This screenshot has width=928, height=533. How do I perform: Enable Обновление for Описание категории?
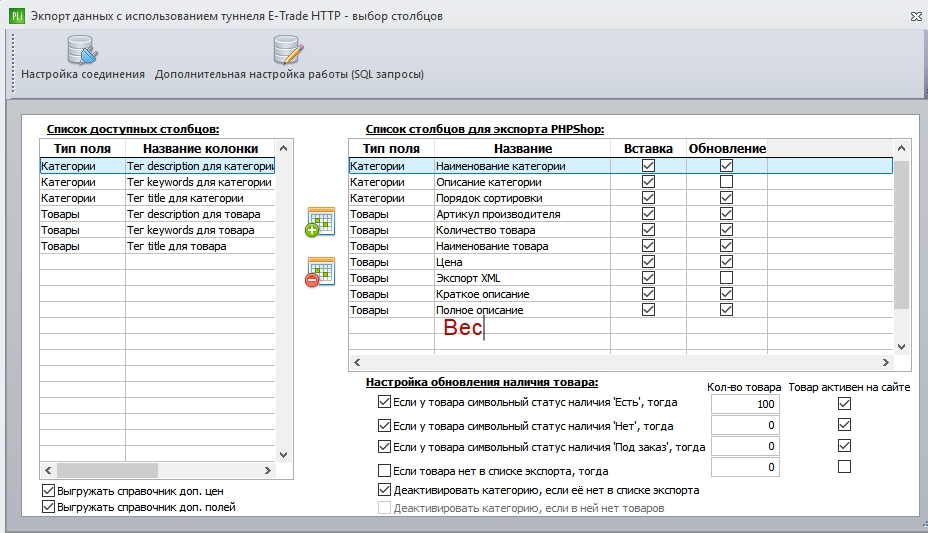click(x=726, y=182)
